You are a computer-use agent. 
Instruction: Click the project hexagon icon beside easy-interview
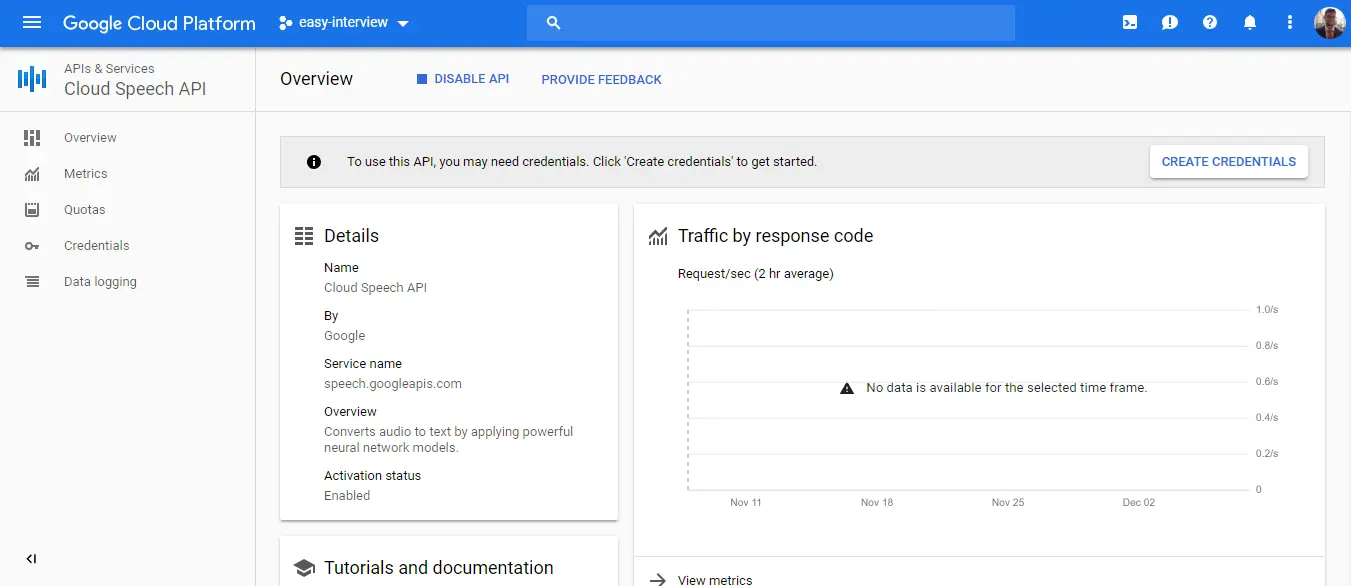286,23
